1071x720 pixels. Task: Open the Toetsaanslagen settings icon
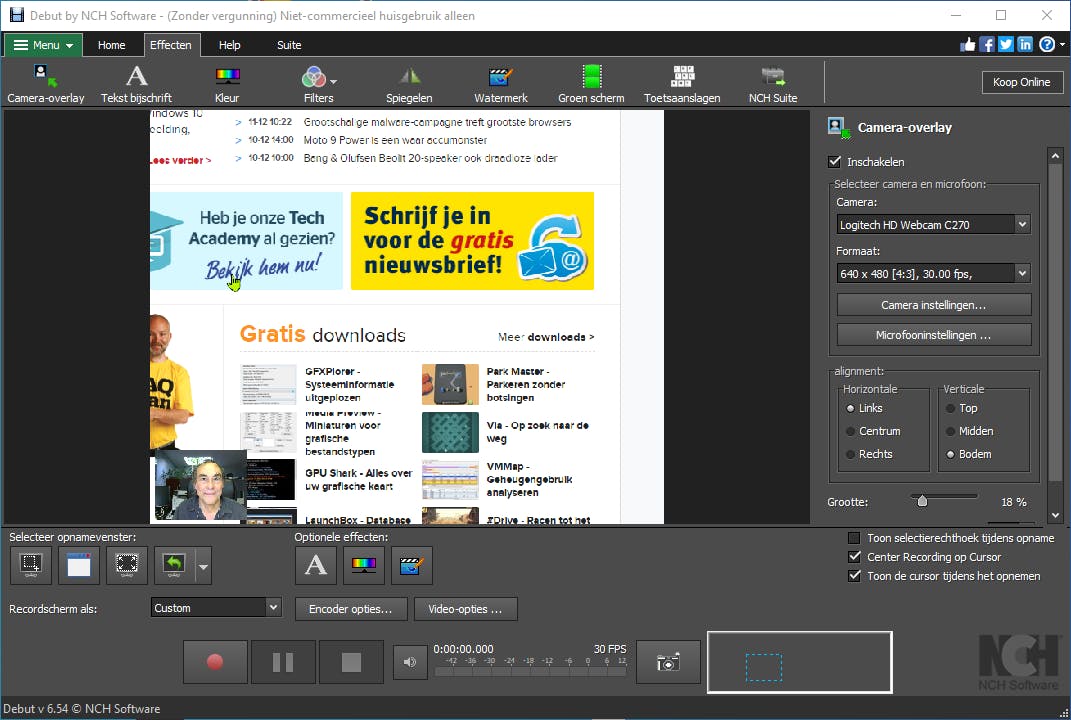click(682, 83)
